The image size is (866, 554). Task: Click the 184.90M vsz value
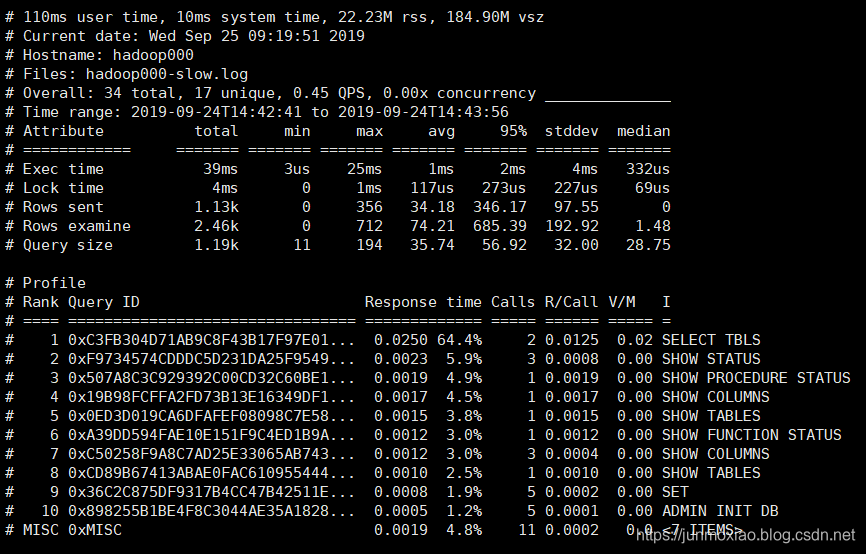(495, 17)
